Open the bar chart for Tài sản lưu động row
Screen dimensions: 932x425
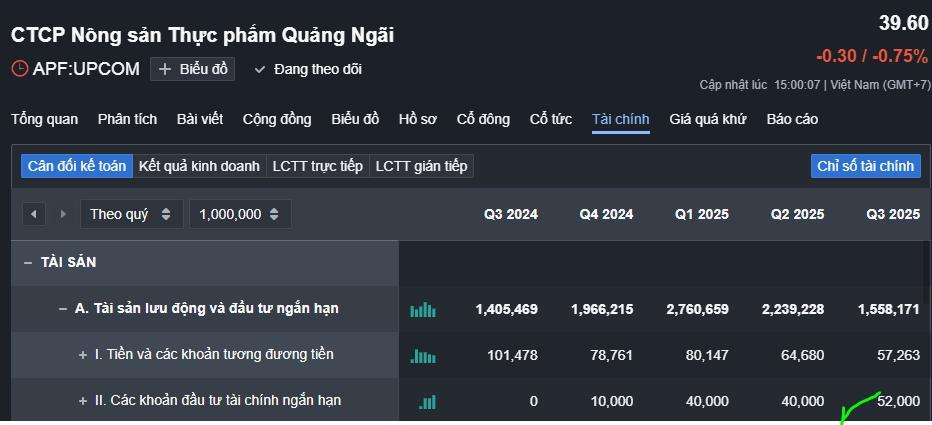423,310
